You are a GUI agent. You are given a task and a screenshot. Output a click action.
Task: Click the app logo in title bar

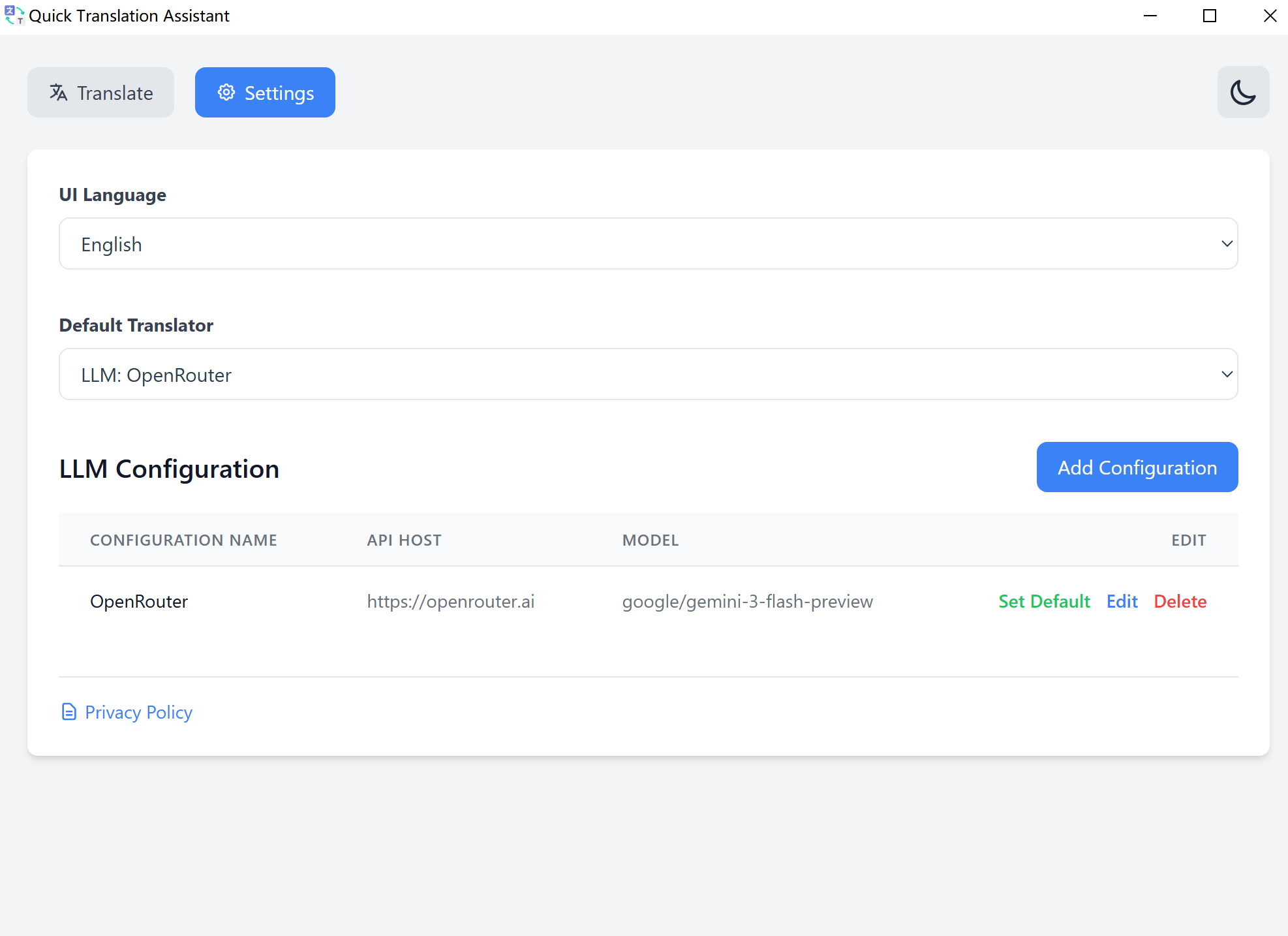[x=14, y=15]
